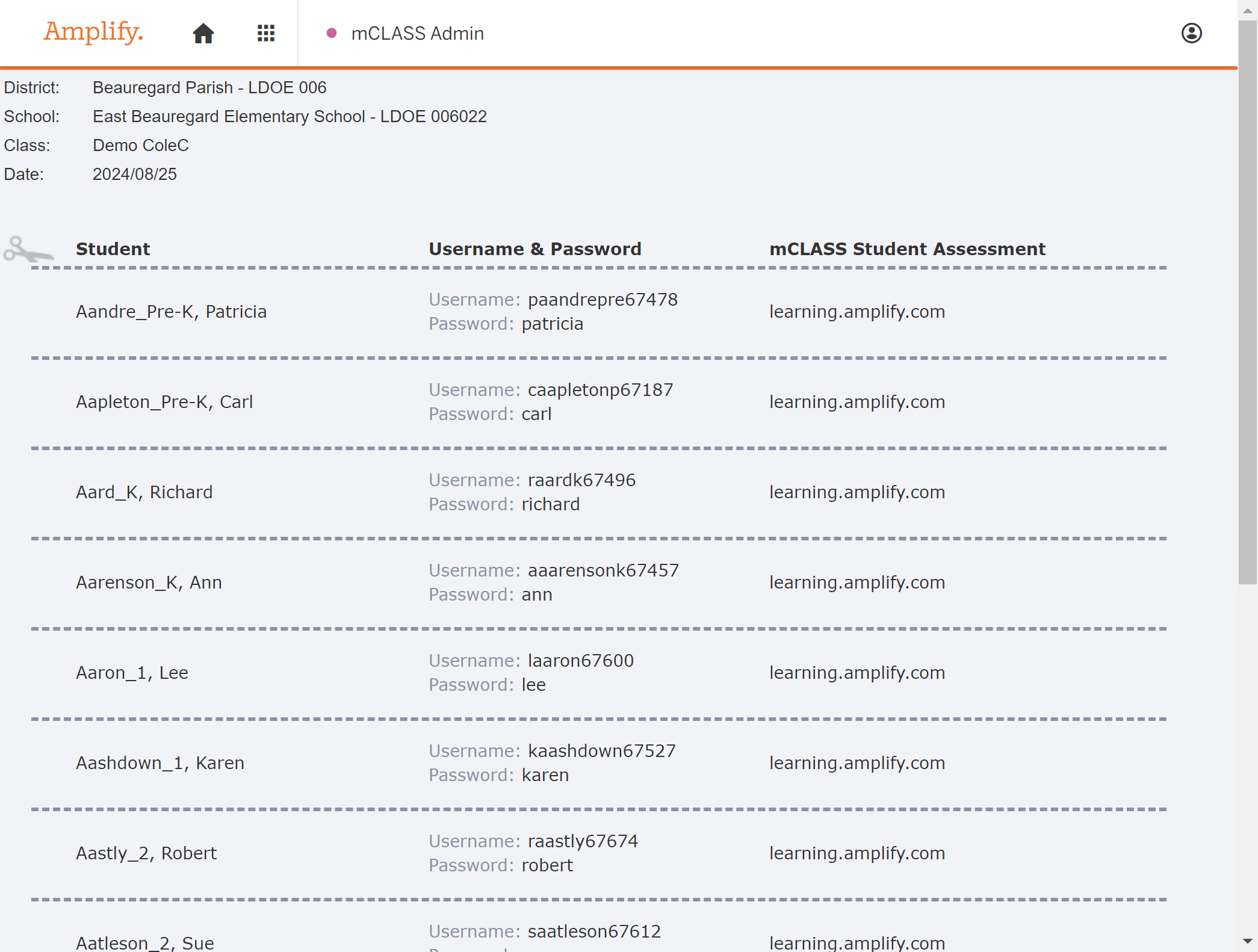Viewport: 1258px width, 952px height.
Task: Select student name Aatleson_2, Sue
Action: pos(145,942)
